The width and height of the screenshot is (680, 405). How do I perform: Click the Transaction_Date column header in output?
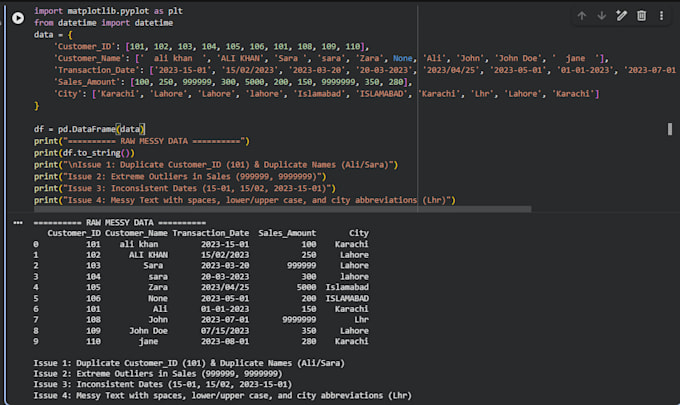click(x=211, y=233)
